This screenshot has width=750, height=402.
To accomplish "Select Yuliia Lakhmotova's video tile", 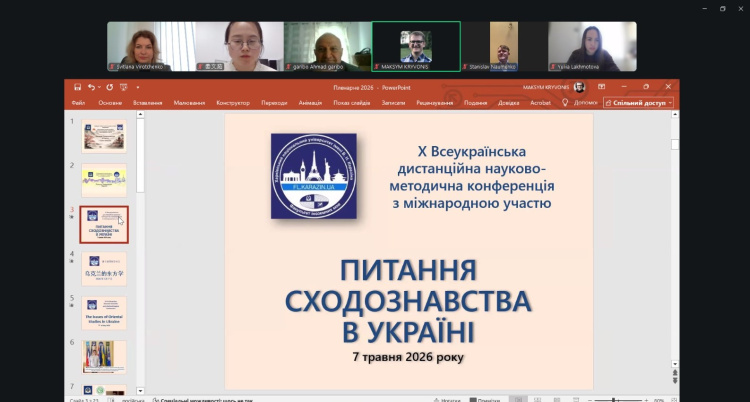I will [592, 46].
